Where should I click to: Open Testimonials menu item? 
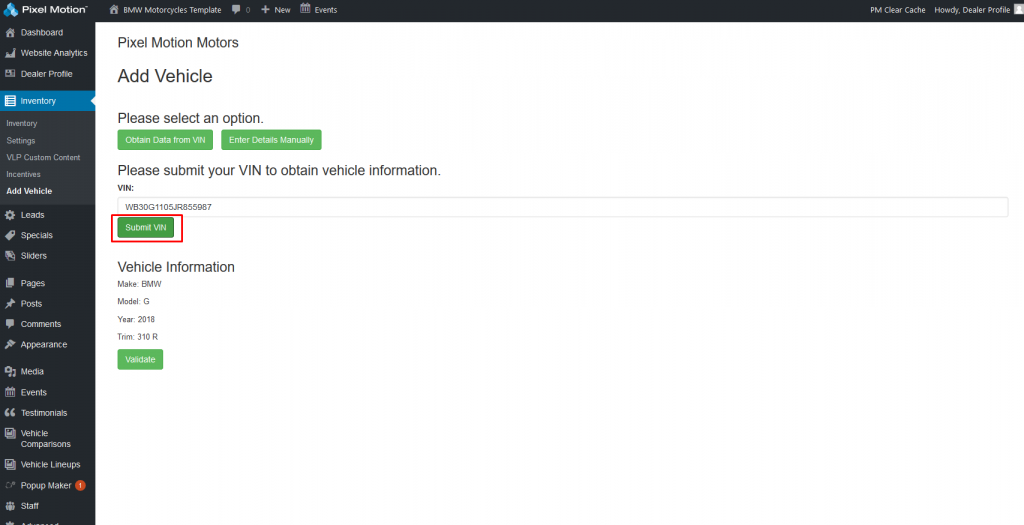tap(44, 413)
